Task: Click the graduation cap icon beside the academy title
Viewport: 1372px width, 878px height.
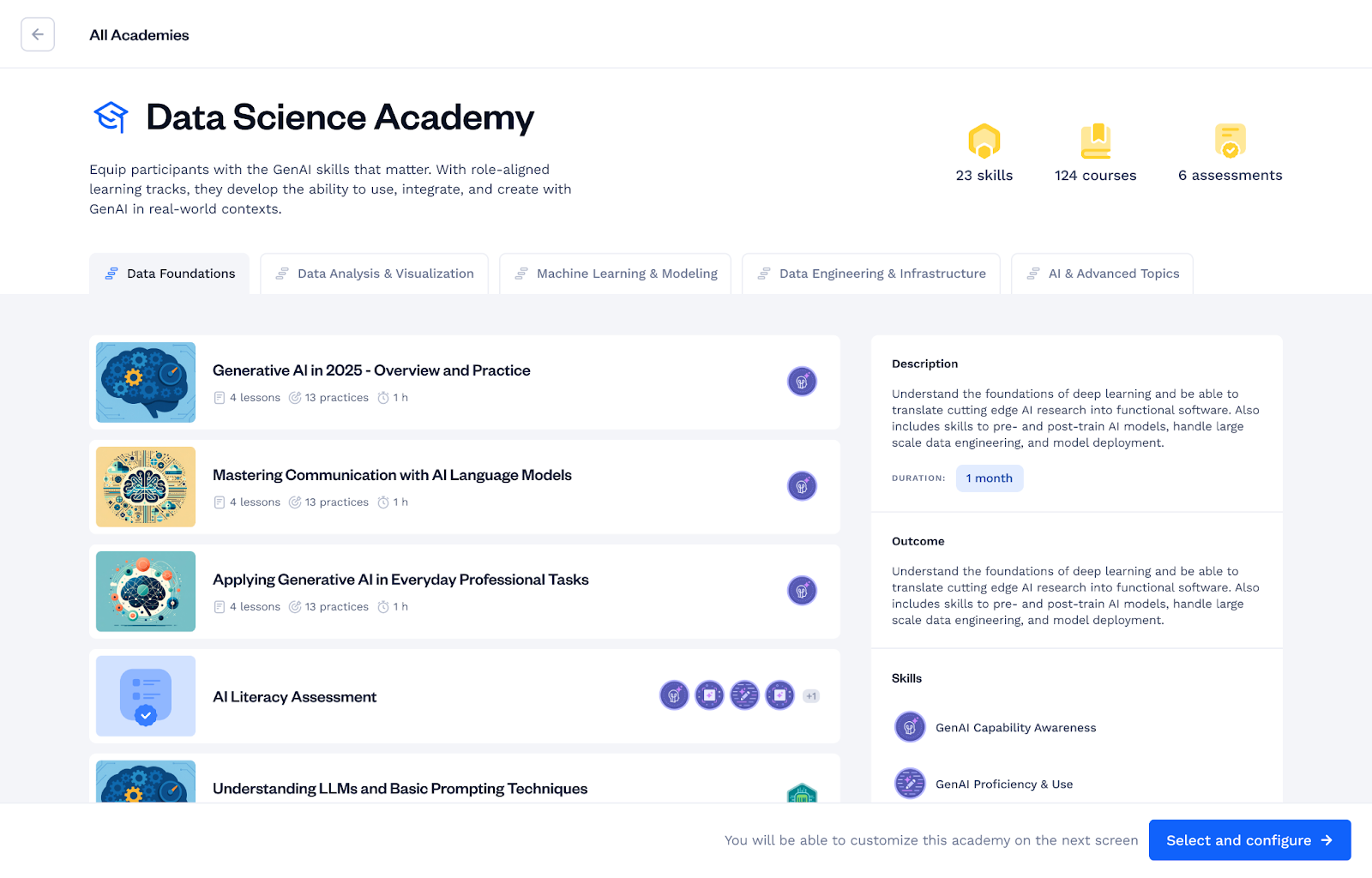Action: click(x=111, y=117)
